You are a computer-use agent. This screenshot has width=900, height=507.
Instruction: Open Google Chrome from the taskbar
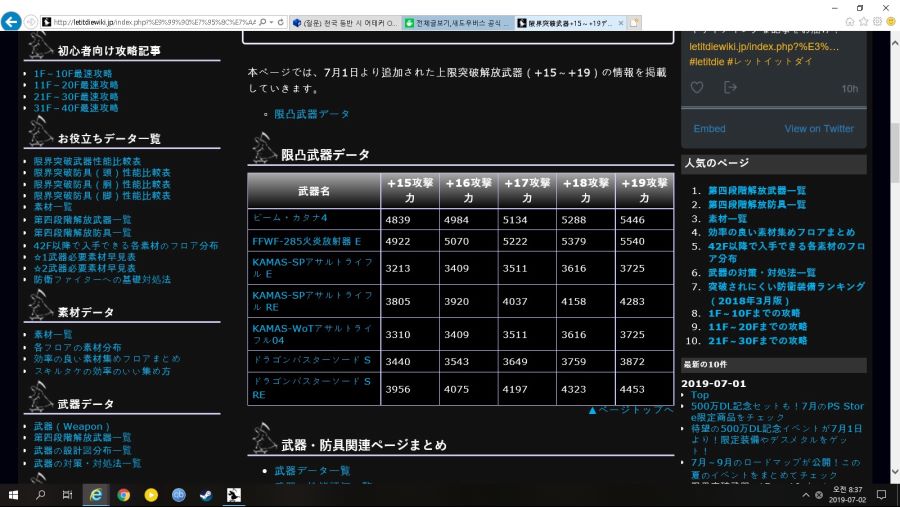point(123,494)
